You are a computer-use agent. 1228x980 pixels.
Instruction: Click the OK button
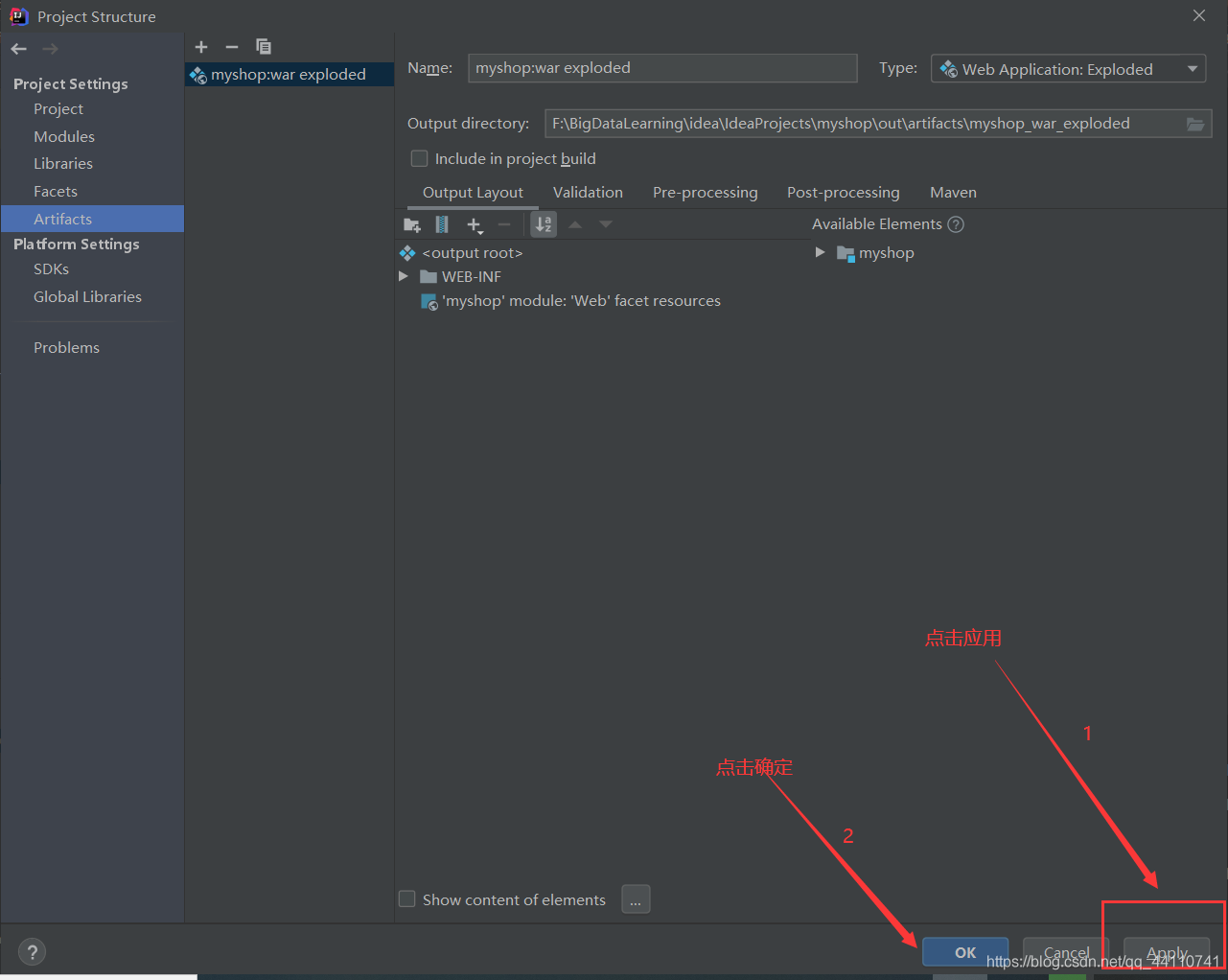(x=964, y=951)
